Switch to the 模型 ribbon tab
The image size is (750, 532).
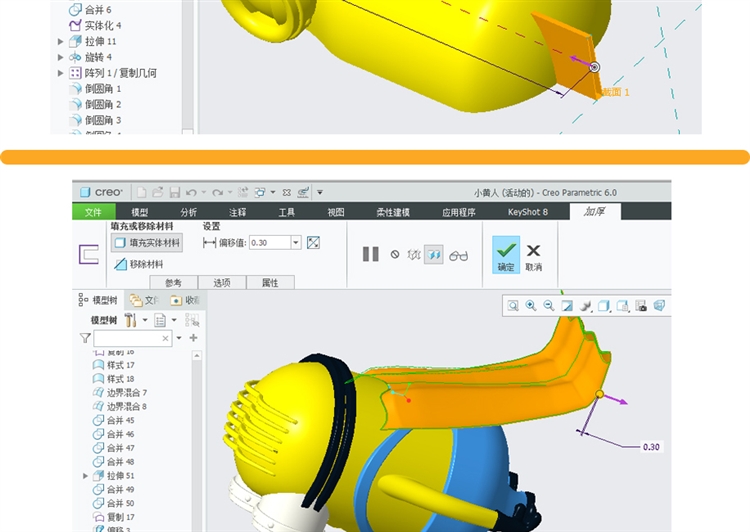tap(140, 212)
